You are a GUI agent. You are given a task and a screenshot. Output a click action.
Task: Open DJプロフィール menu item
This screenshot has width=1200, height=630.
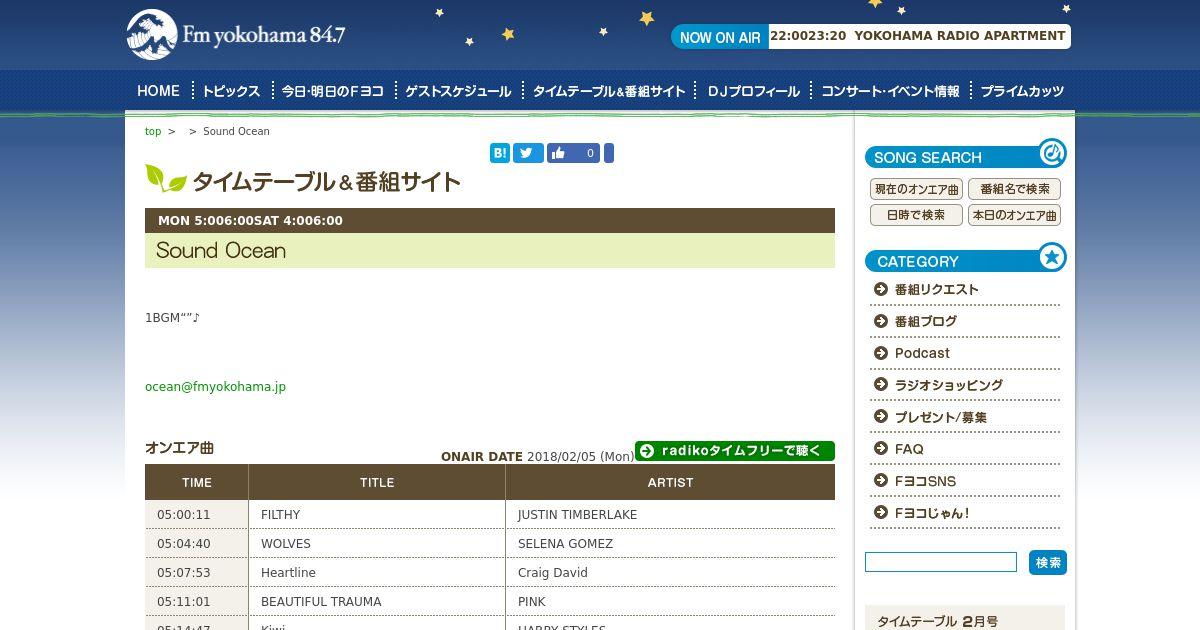(754, 91)
